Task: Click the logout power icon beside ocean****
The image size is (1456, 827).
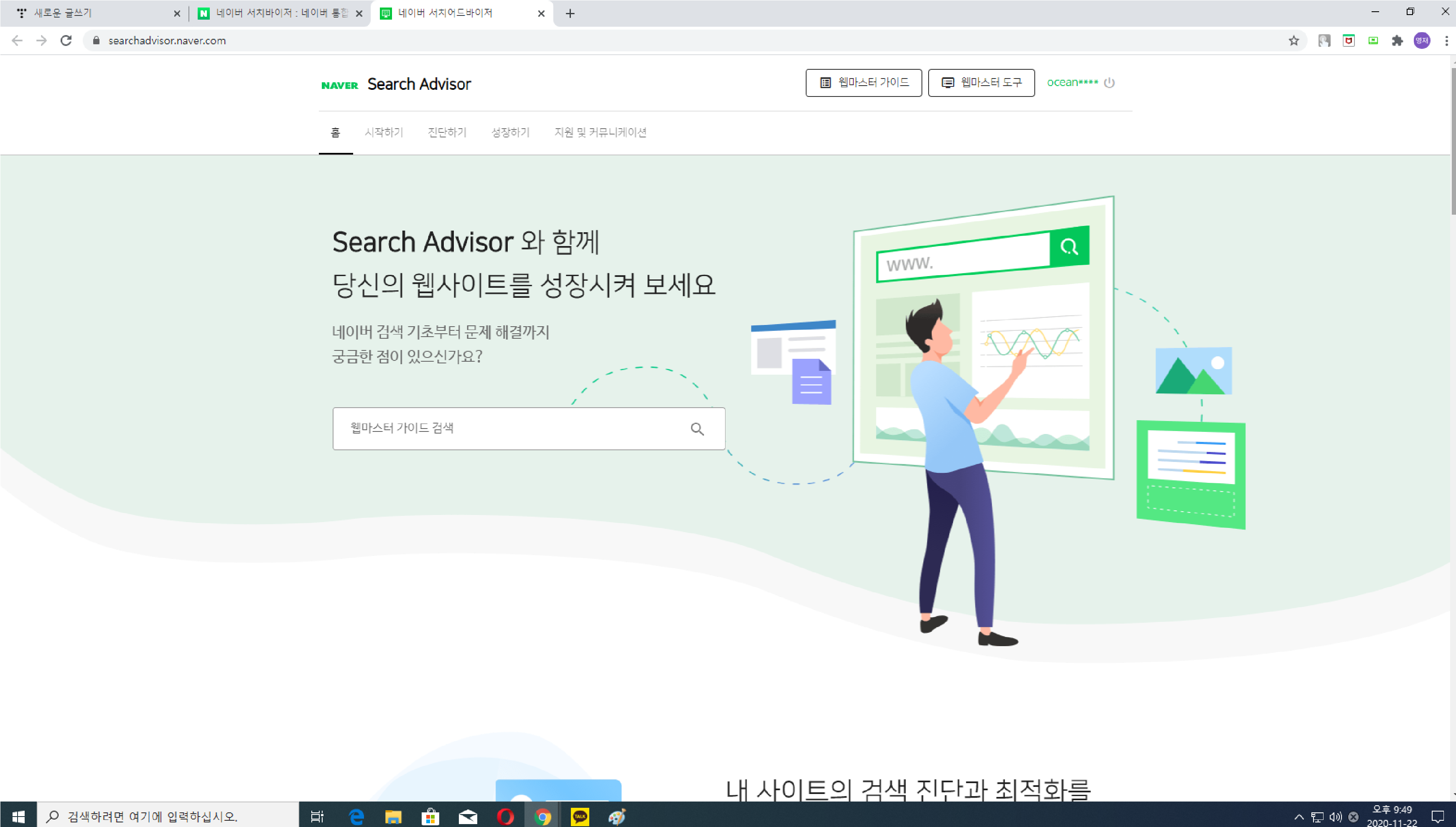Action: (x=1109, y=83)
